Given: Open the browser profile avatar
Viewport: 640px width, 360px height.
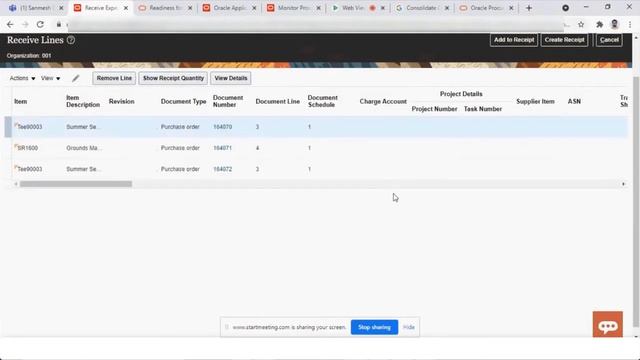Looking at the screenshot, I should coord(614,24).
